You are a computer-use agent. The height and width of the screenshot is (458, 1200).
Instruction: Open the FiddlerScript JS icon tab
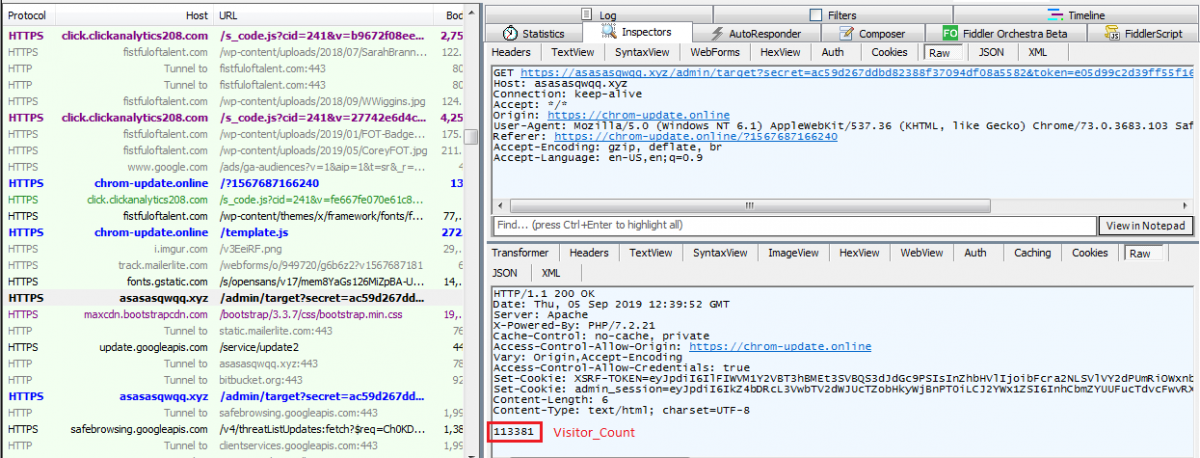1112,33
